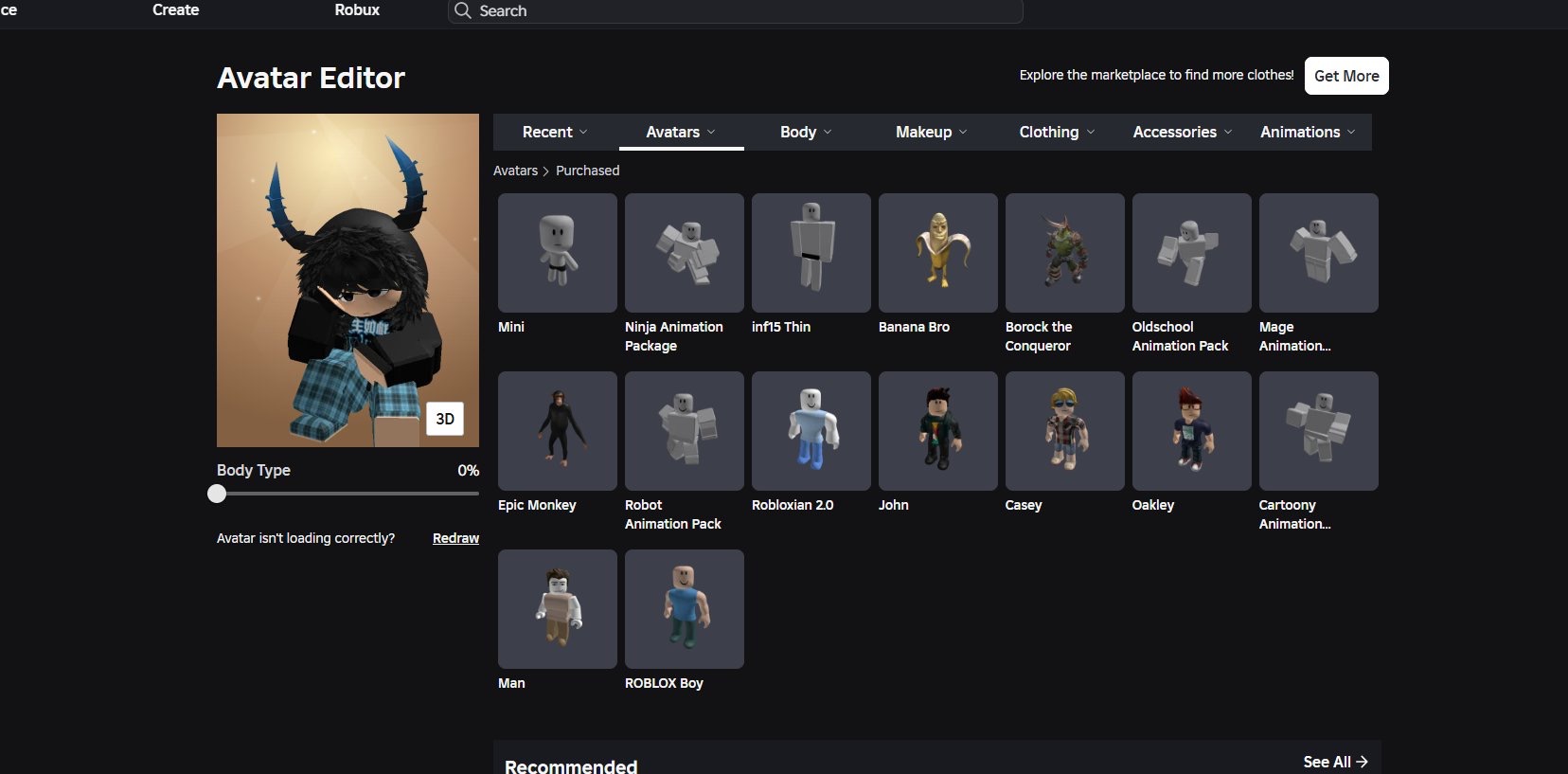Open the Clothing dropdown menu
The image size is (1568, 774).
click(1057, 132)
